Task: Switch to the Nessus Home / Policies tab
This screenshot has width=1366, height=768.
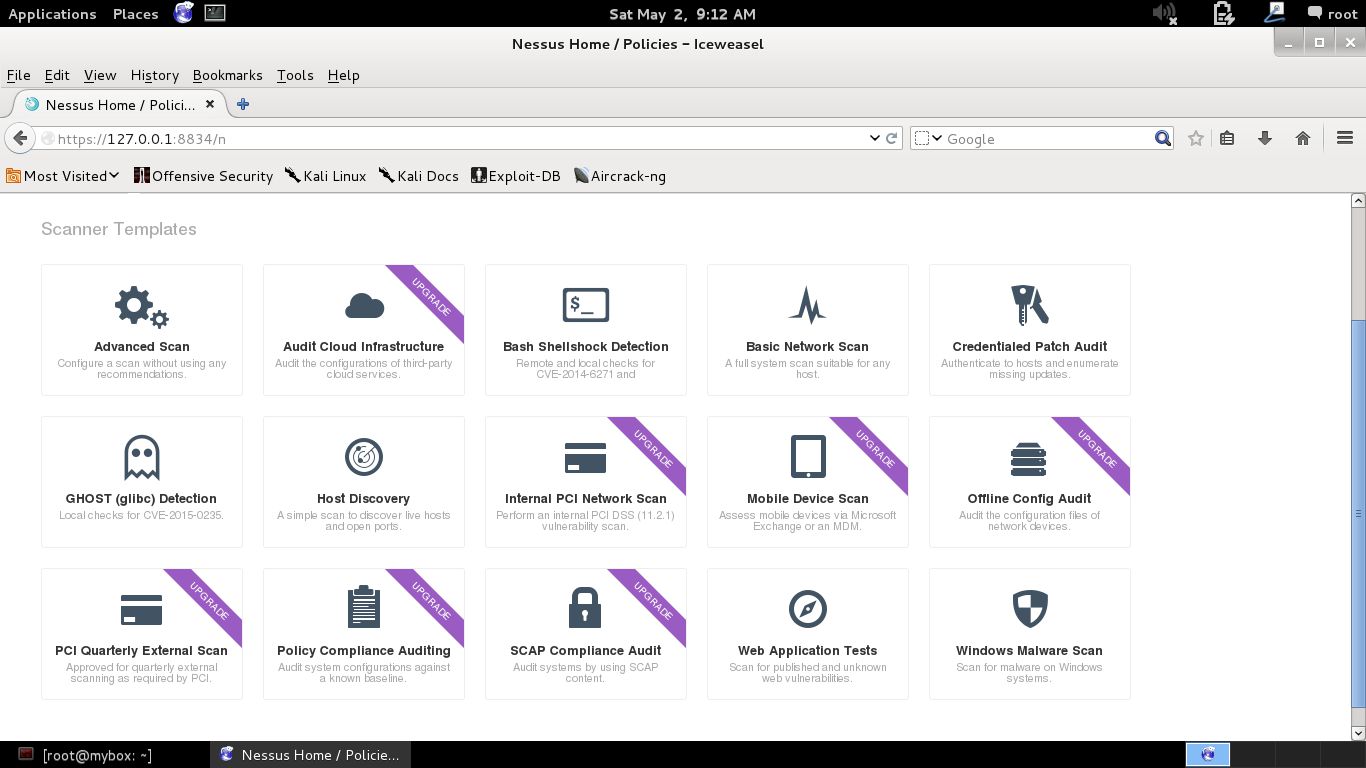Action: pos(120,104)
